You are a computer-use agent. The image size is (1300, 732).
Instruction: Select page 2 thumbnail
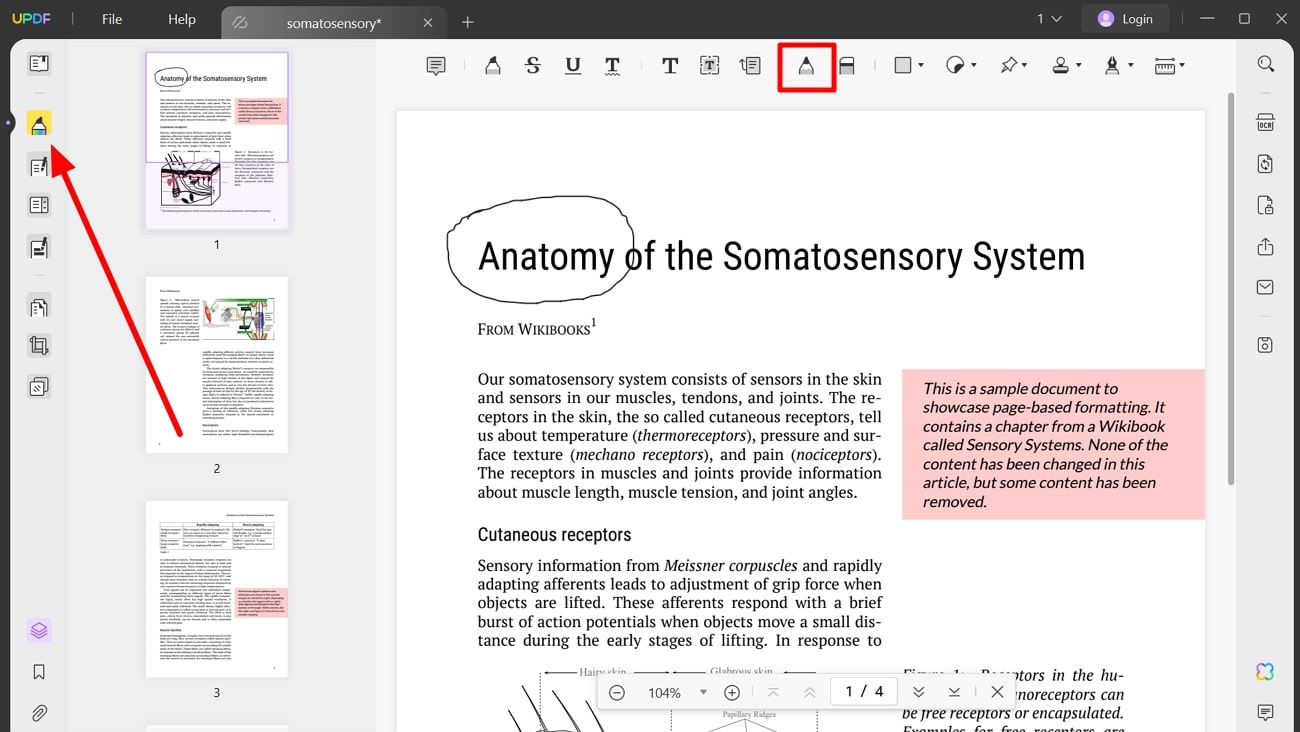point(217,365)
